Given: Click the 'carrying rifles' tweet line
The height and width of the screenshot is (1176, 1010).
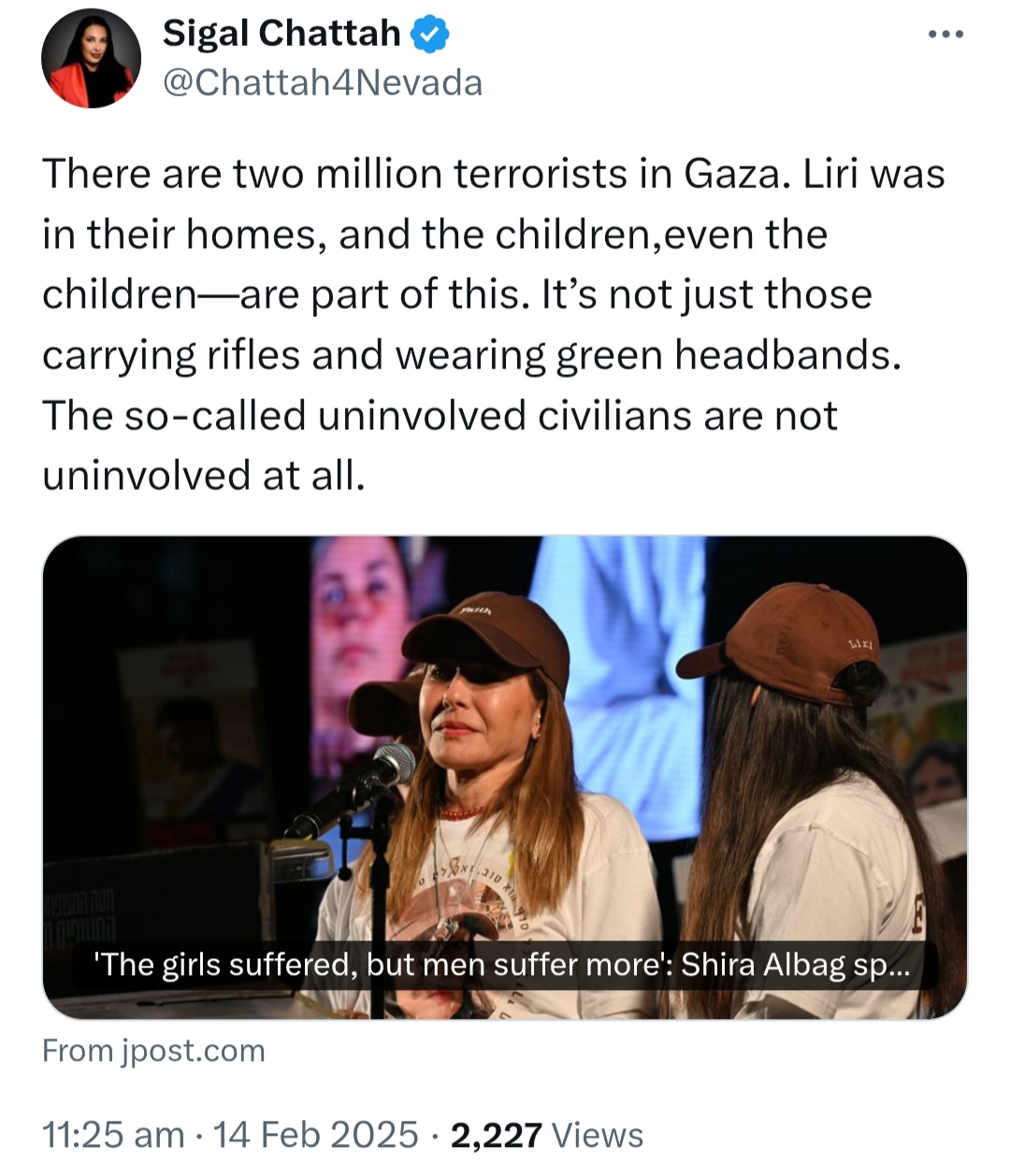Looking at the screenshot, I should 471,354.
